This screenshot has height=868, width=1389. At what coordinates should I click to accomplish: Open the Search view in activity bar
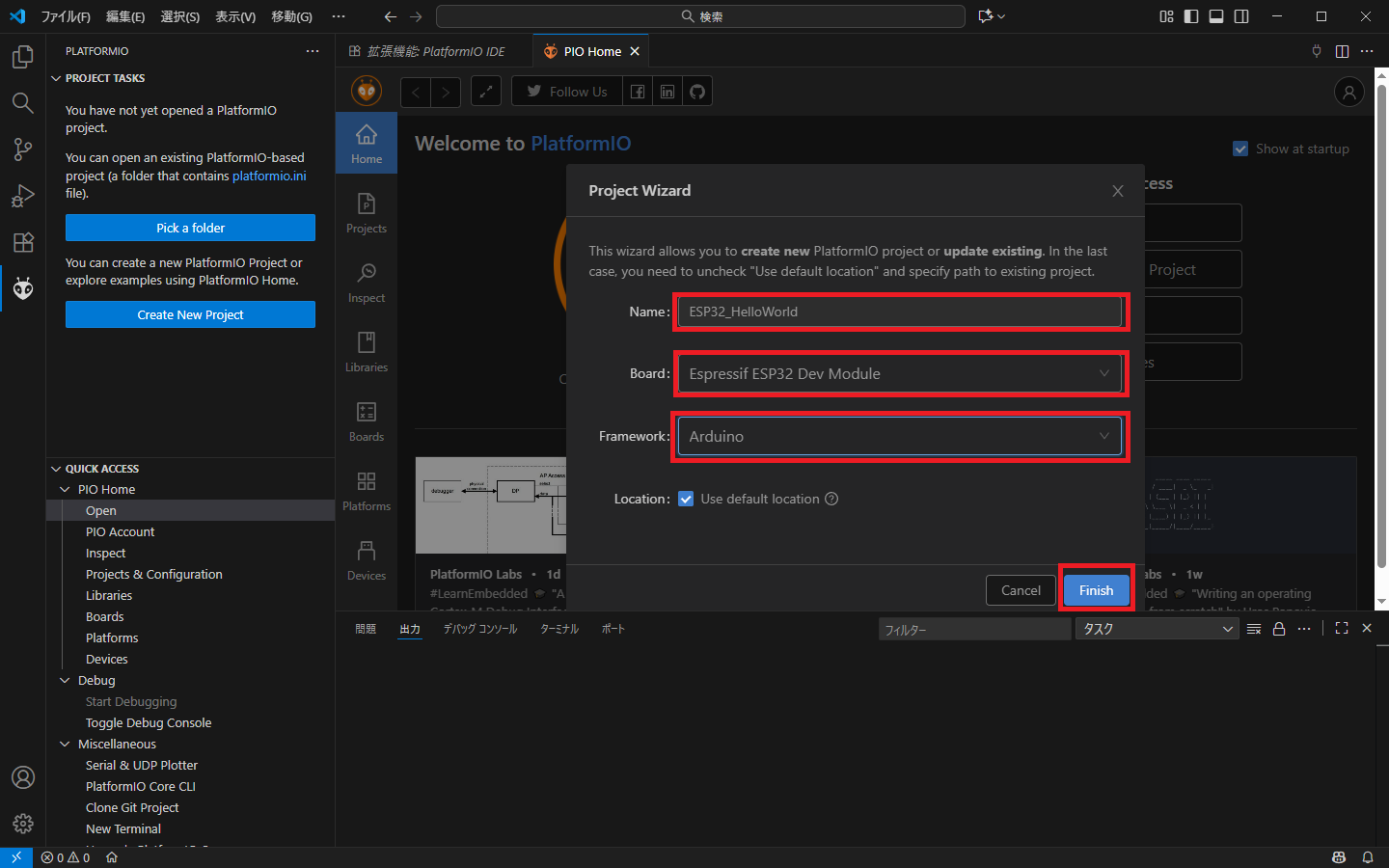coord(23,103)
